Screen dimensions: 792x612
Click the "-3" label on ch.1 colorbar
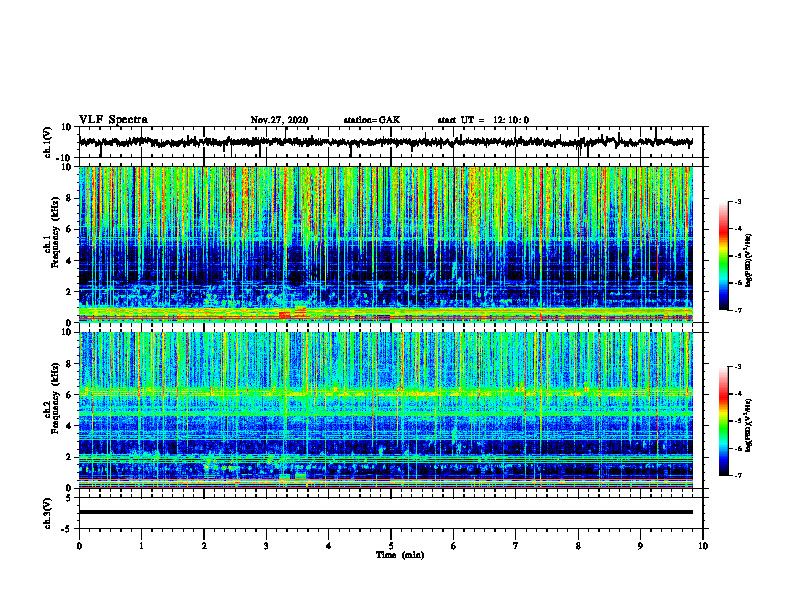[x=737, y=201]
